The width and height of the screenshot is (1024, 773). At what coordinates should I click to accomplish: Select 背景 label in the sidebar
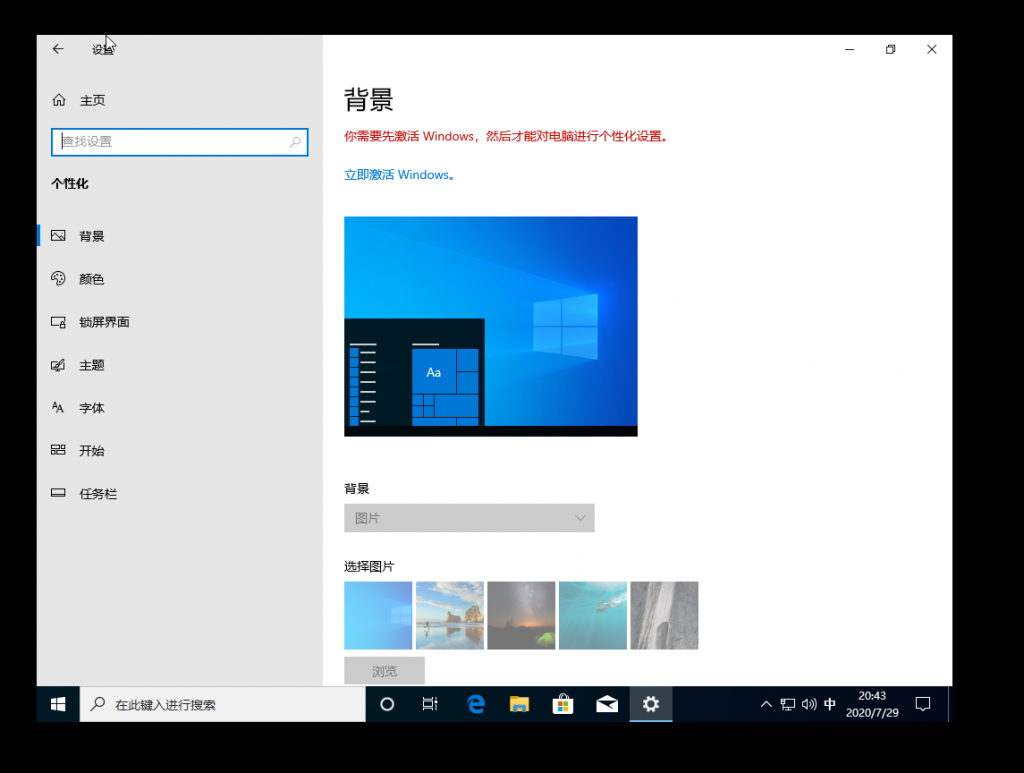pyautogui.click(x=91, y=236)
